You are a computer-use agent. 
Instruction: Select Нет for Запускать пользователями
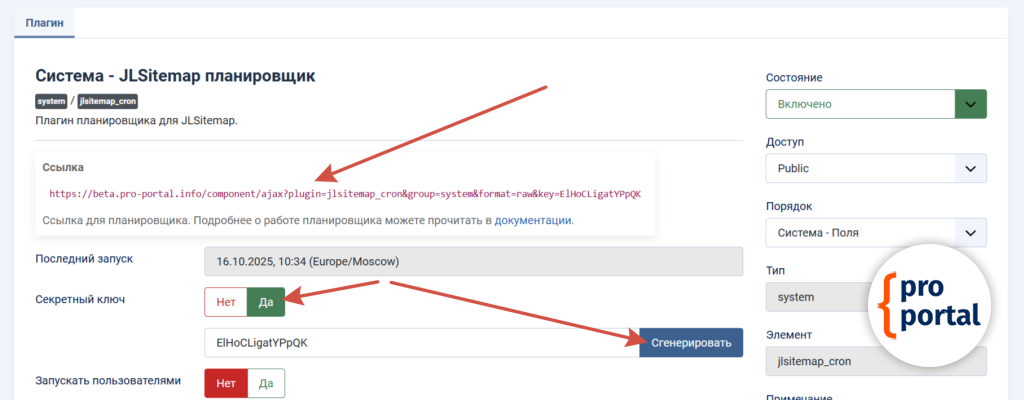coord(225,383)
